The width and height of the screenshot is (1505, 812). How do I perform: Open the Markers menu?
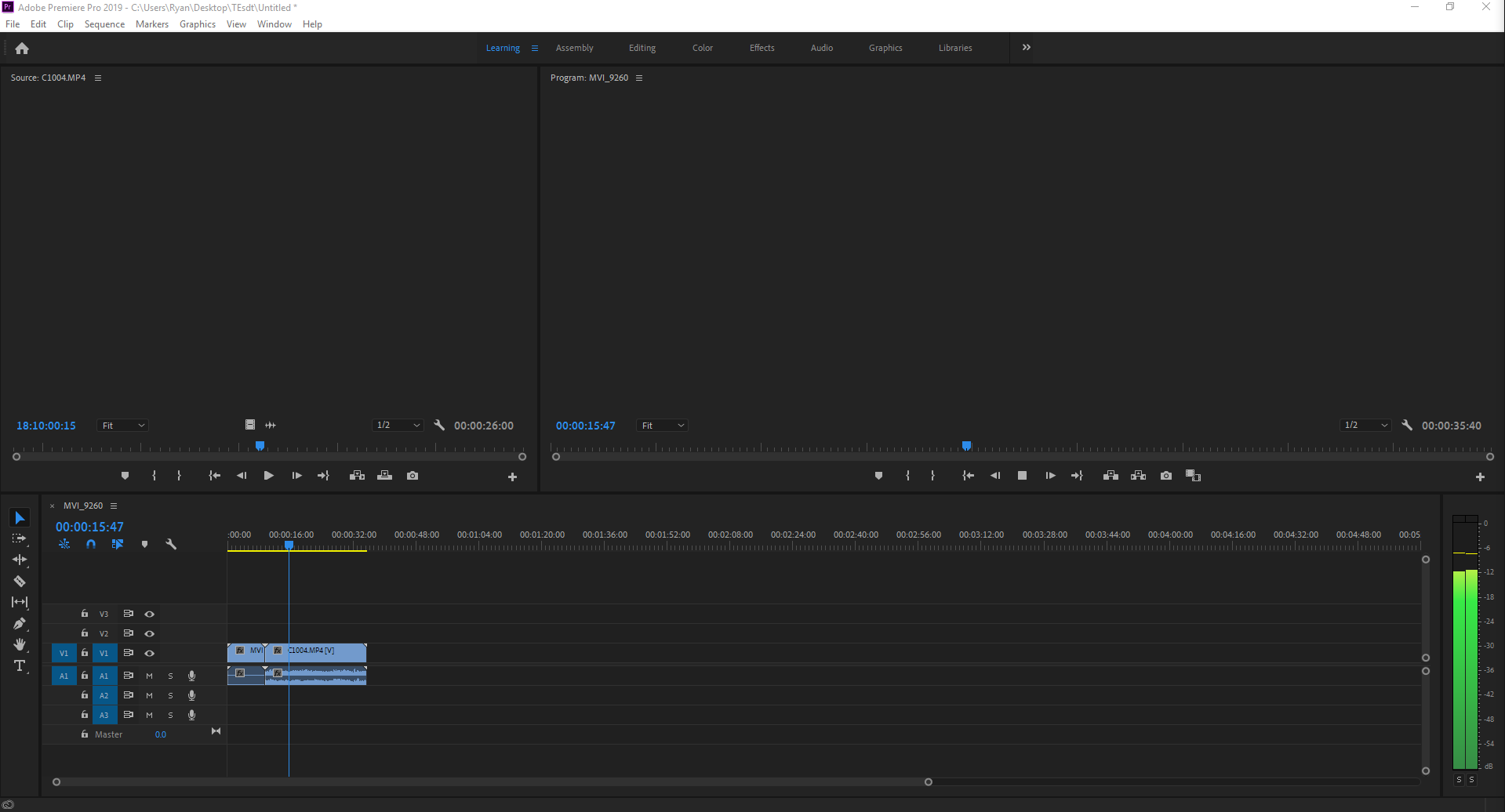(152, 24)
